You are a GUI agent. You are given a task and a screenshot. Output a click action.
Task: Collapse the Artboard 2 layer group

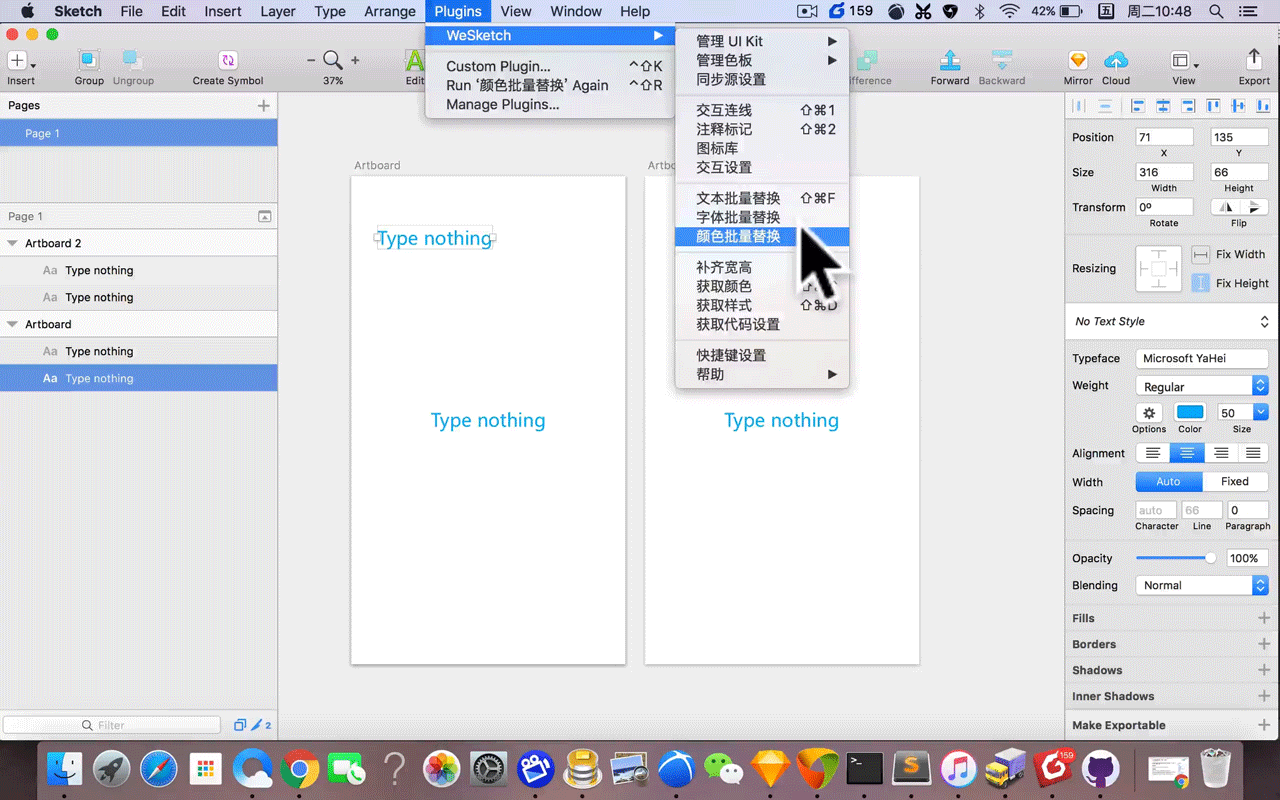13,243
